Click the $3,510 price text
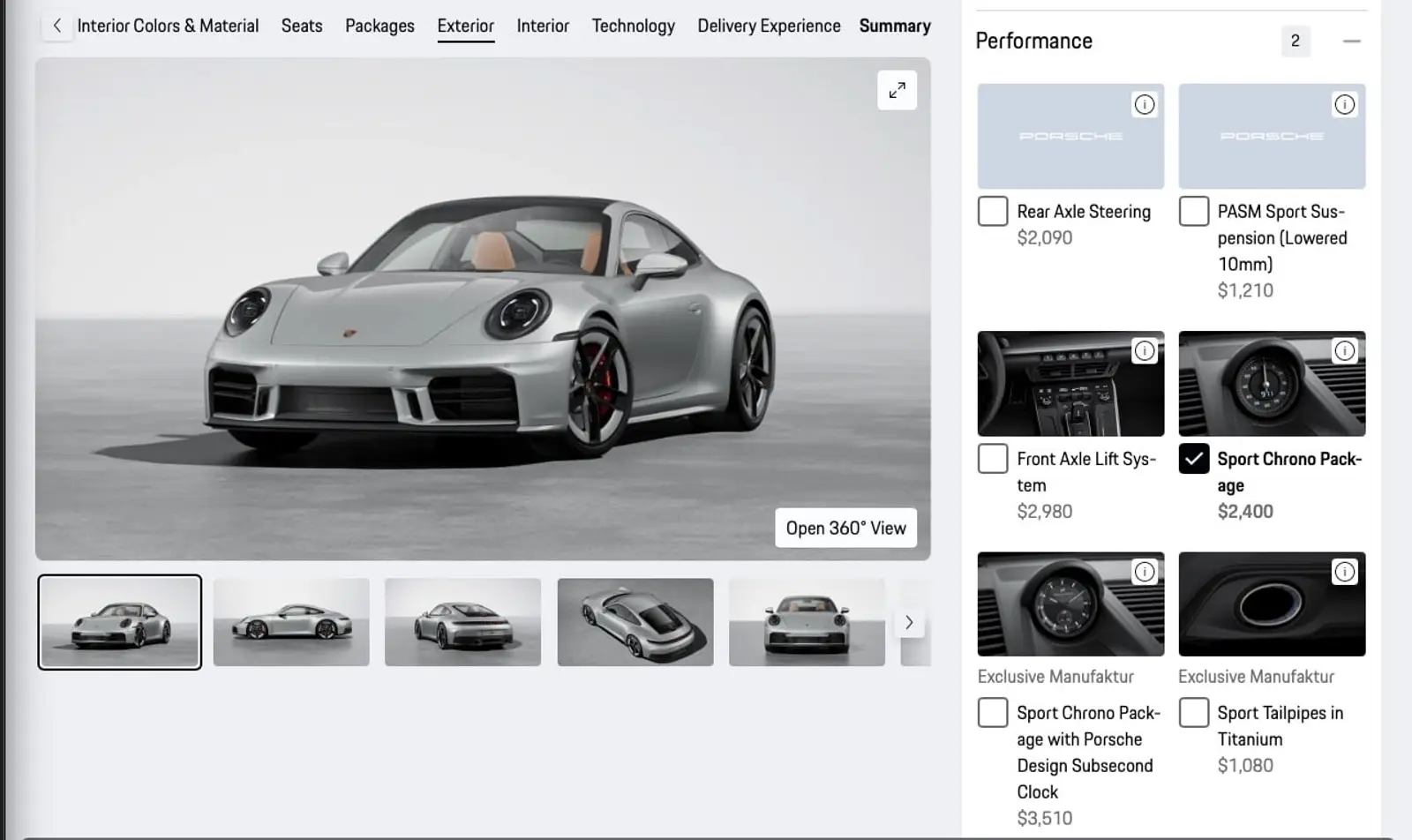Image resolution: width=1412 pixels, height=840 pixels. [x=1044, y=818]
